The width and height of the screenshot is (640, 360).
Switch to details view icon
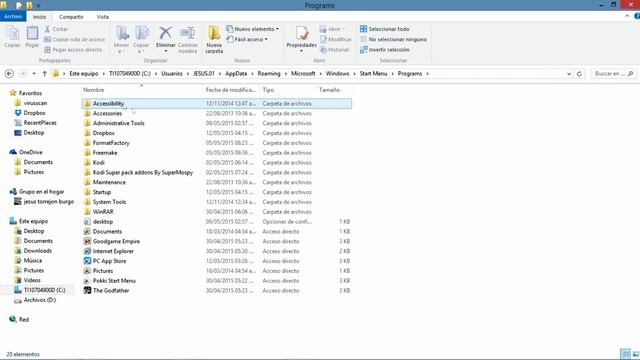tap(625, 354)
